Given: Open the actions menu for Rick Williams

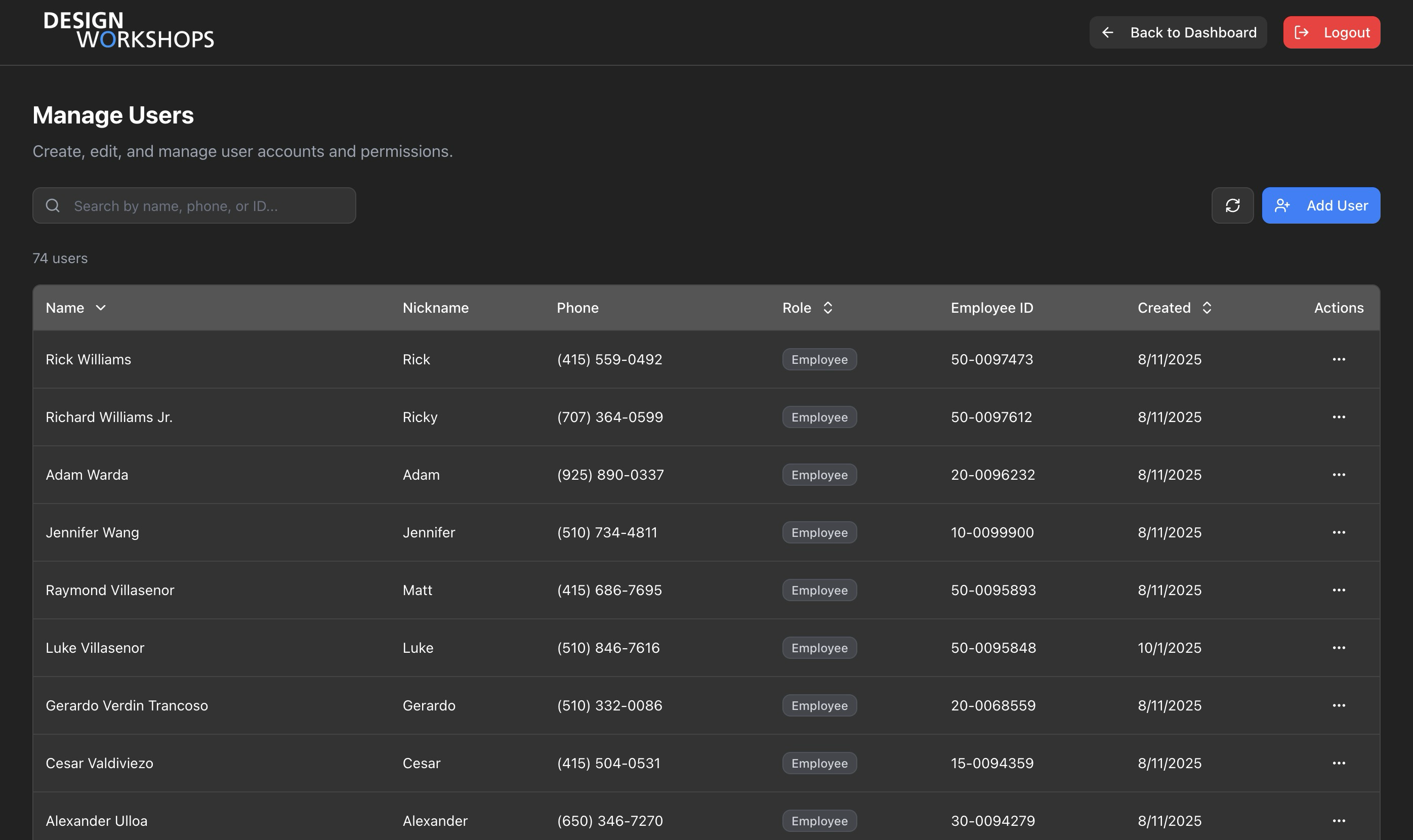Looking at the screenshot, I should point(1339,359).
